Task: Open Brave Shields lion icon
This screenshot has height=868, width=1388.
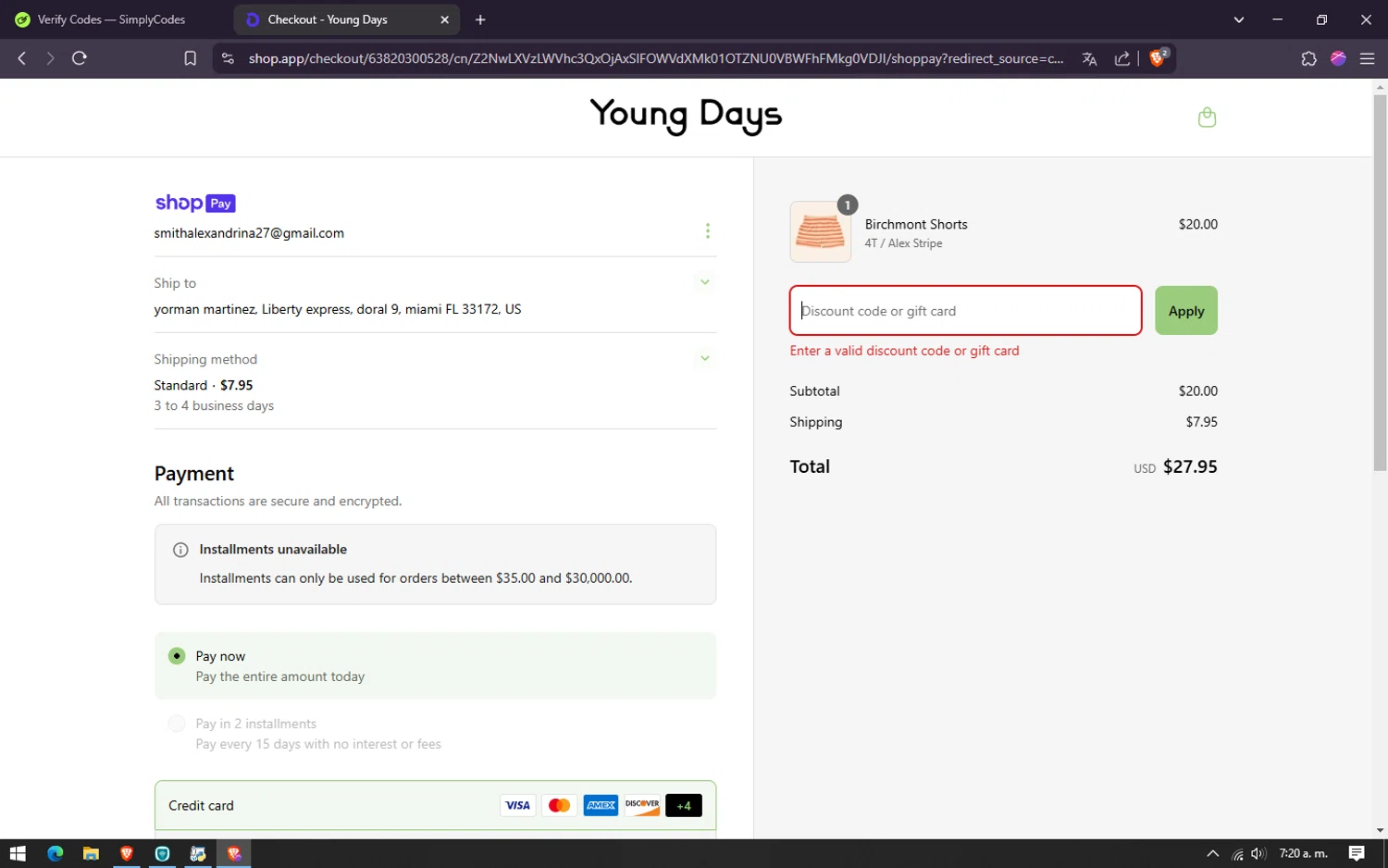Action: click(x=1157, y=58)
